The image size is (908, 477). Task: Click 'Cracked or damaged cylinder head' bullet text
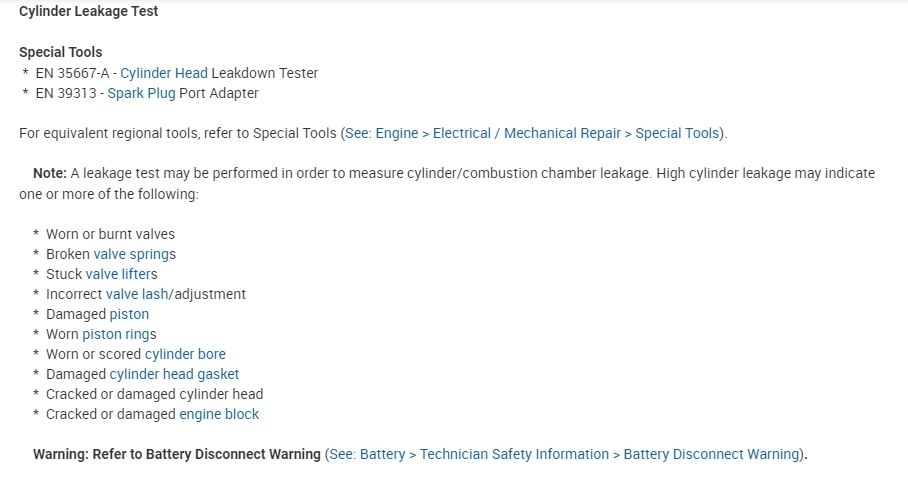point(154,394)
